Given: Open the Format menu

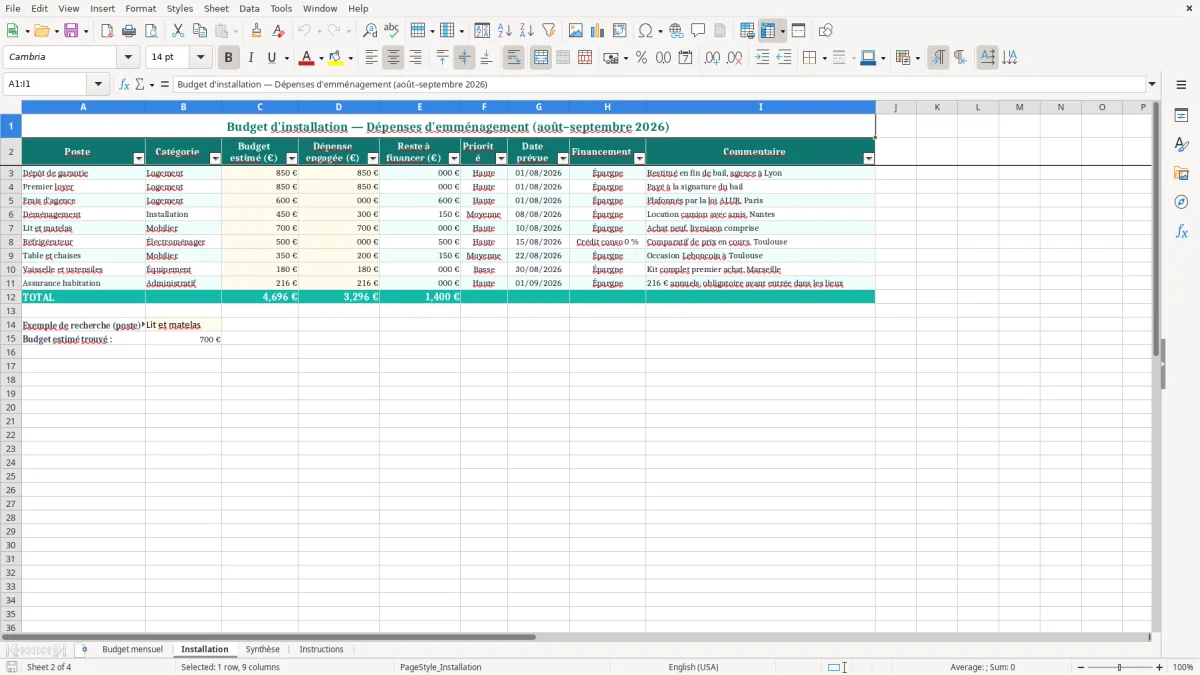Looking at the screenshot, I should click(141, 8).
